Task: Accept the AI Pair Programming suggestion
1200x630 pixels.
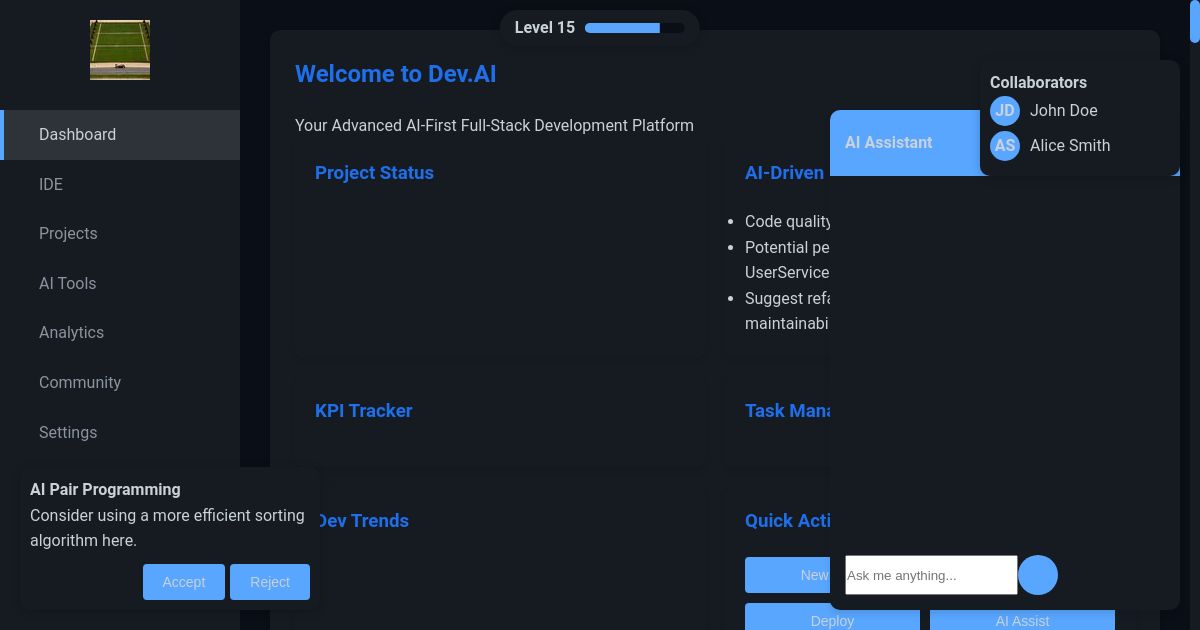Action: point(184,582)
